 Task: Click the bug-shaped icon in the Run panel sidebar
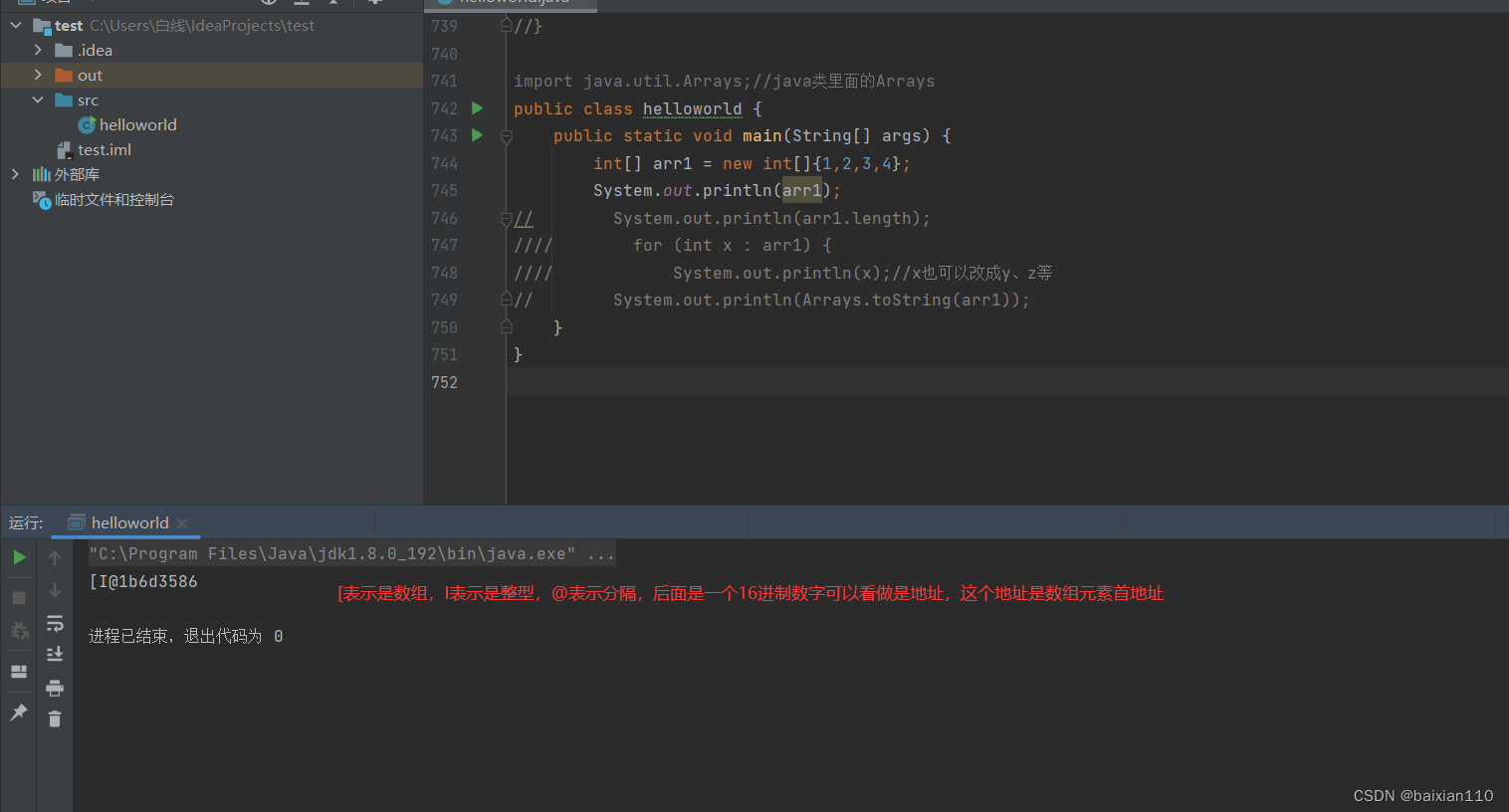click(x=19, y=631)
